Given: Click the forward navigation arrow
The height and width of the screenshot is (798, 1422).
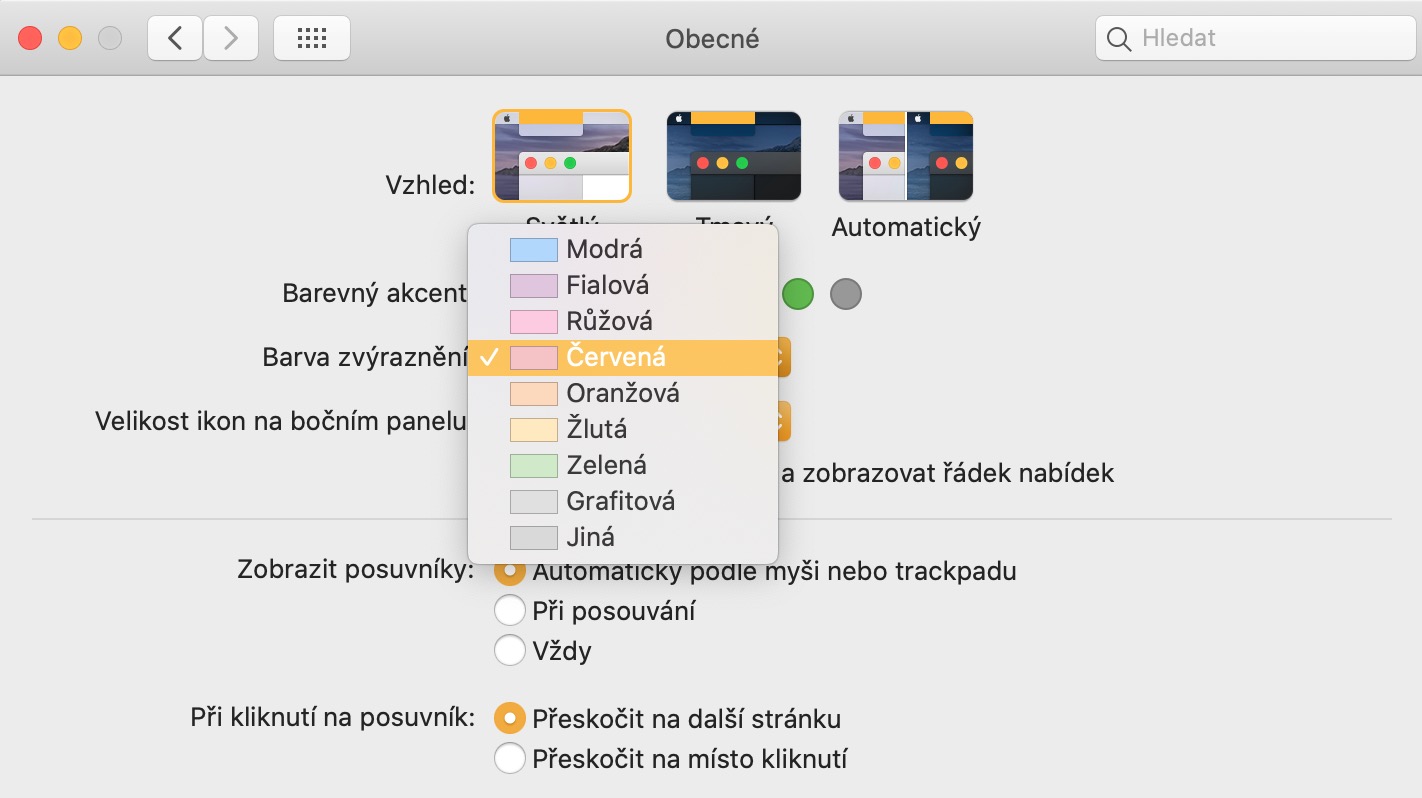Looking at the screenshot, I should click(x=231, y=39).
